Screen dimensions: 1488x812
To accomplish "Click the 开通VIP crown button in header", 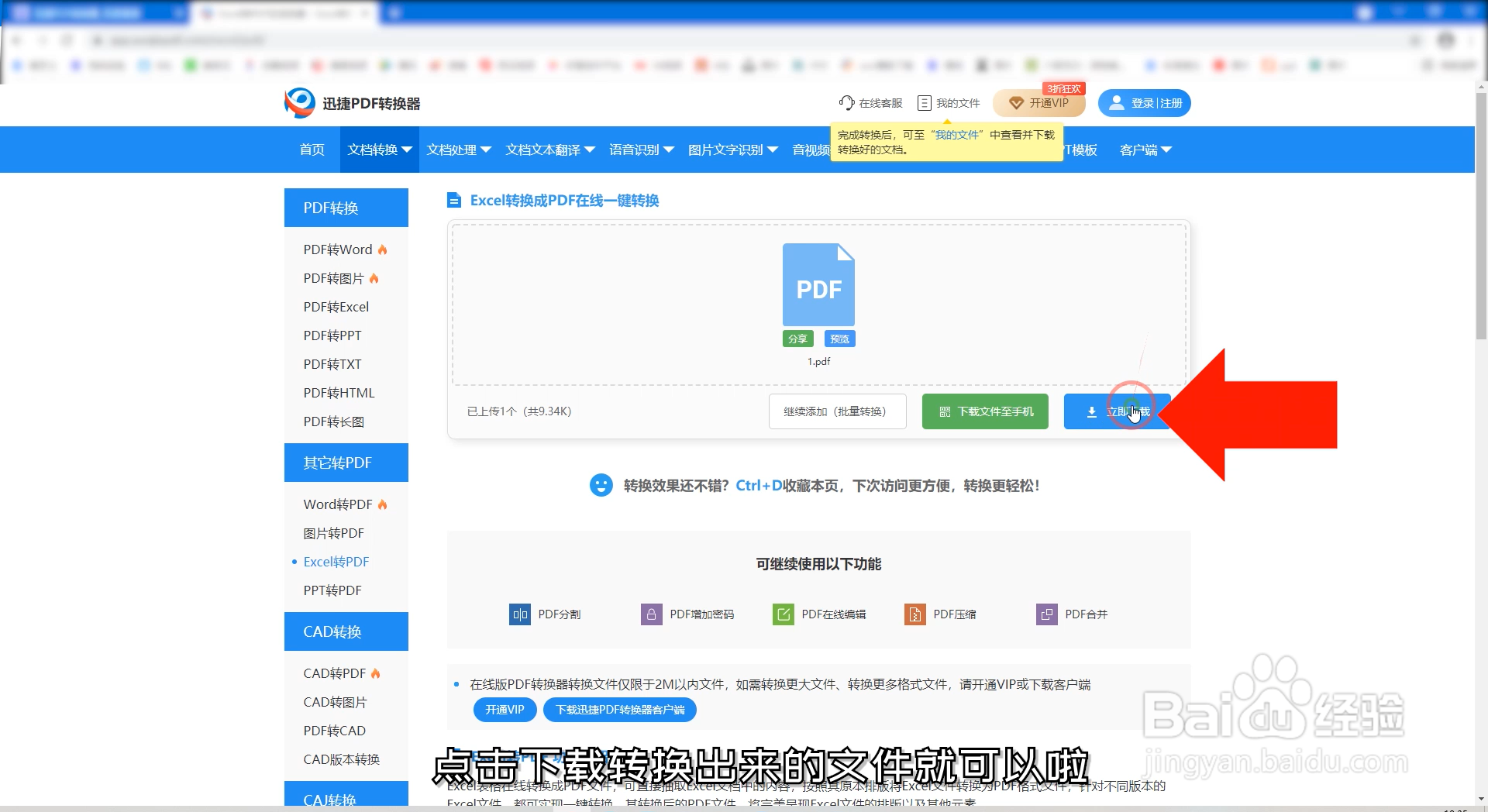I will [1038, 102].
